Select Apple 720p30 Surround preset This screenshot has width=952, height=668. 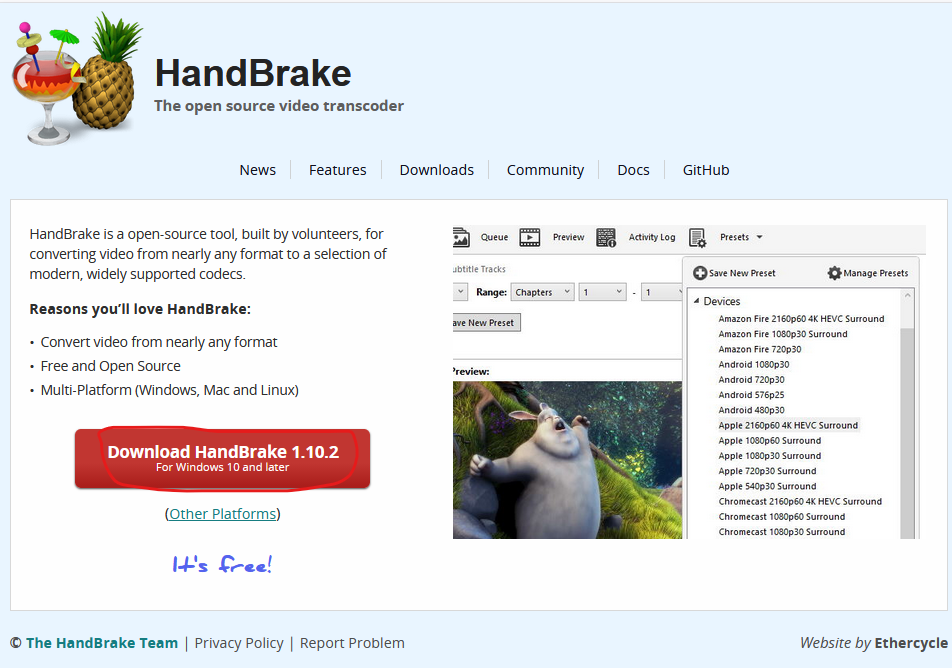coord(767,471)
